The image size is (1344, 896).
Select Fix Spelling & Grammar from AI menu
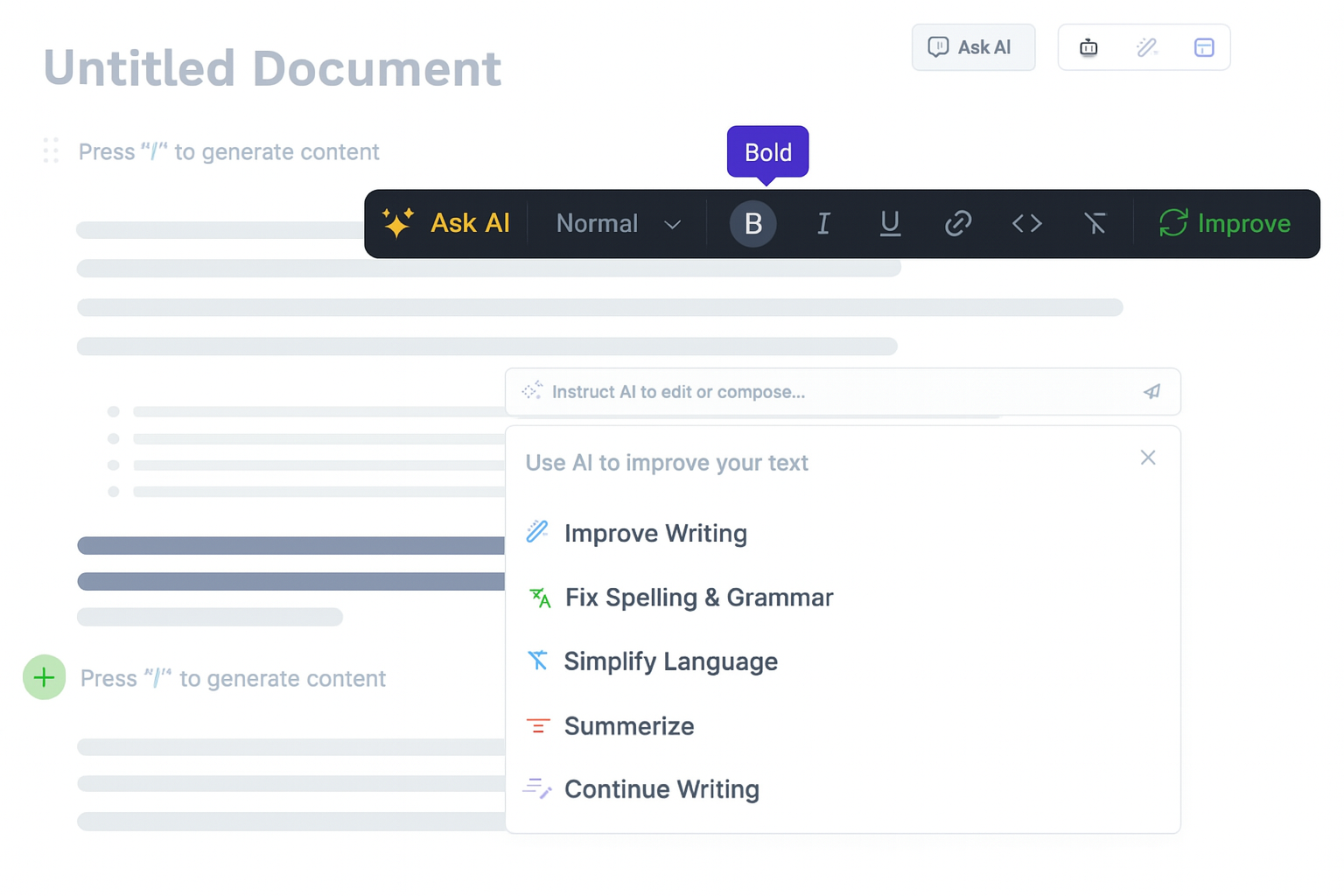pyautogui.click(x=699, y=598)
